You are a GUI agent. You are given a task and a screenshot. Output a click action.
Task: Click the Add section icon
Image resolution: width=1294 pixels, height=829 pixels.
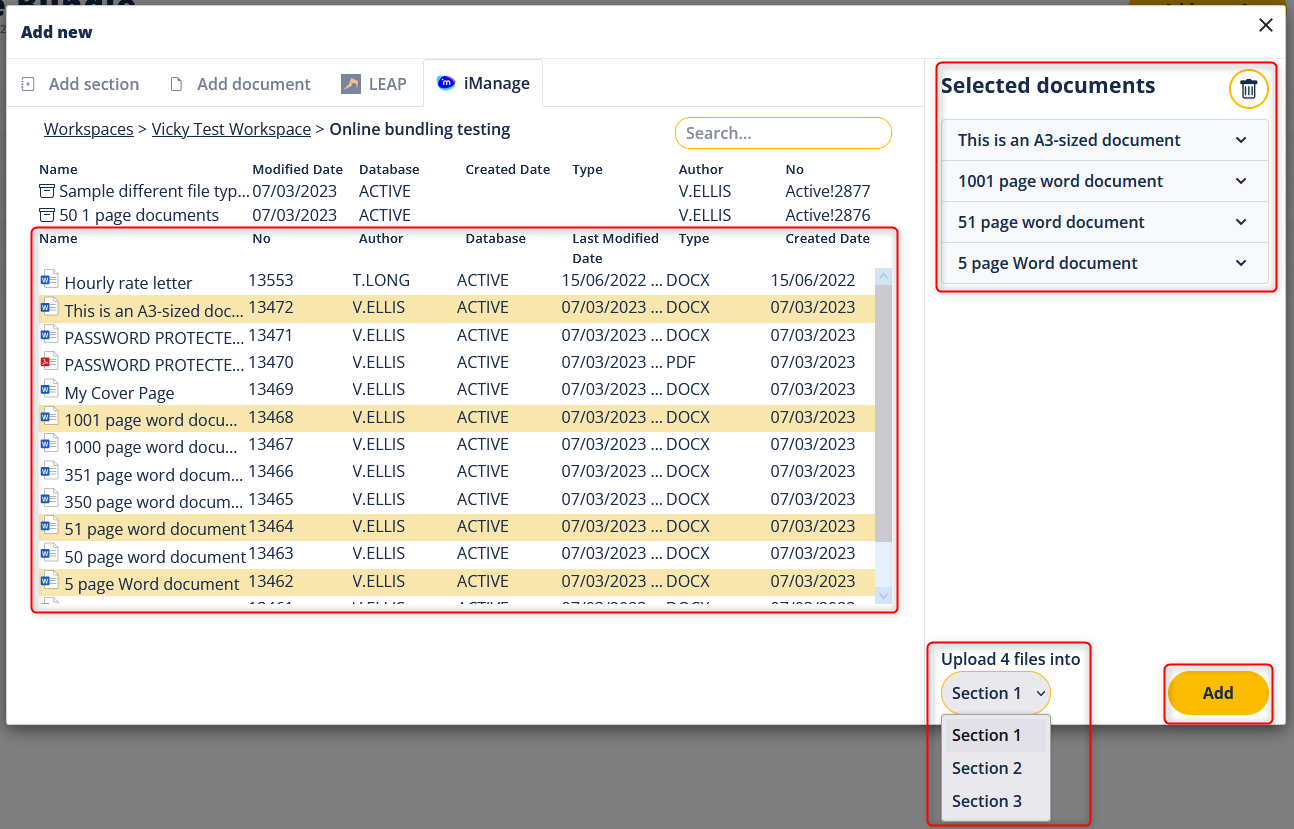(x=28, y=83)
